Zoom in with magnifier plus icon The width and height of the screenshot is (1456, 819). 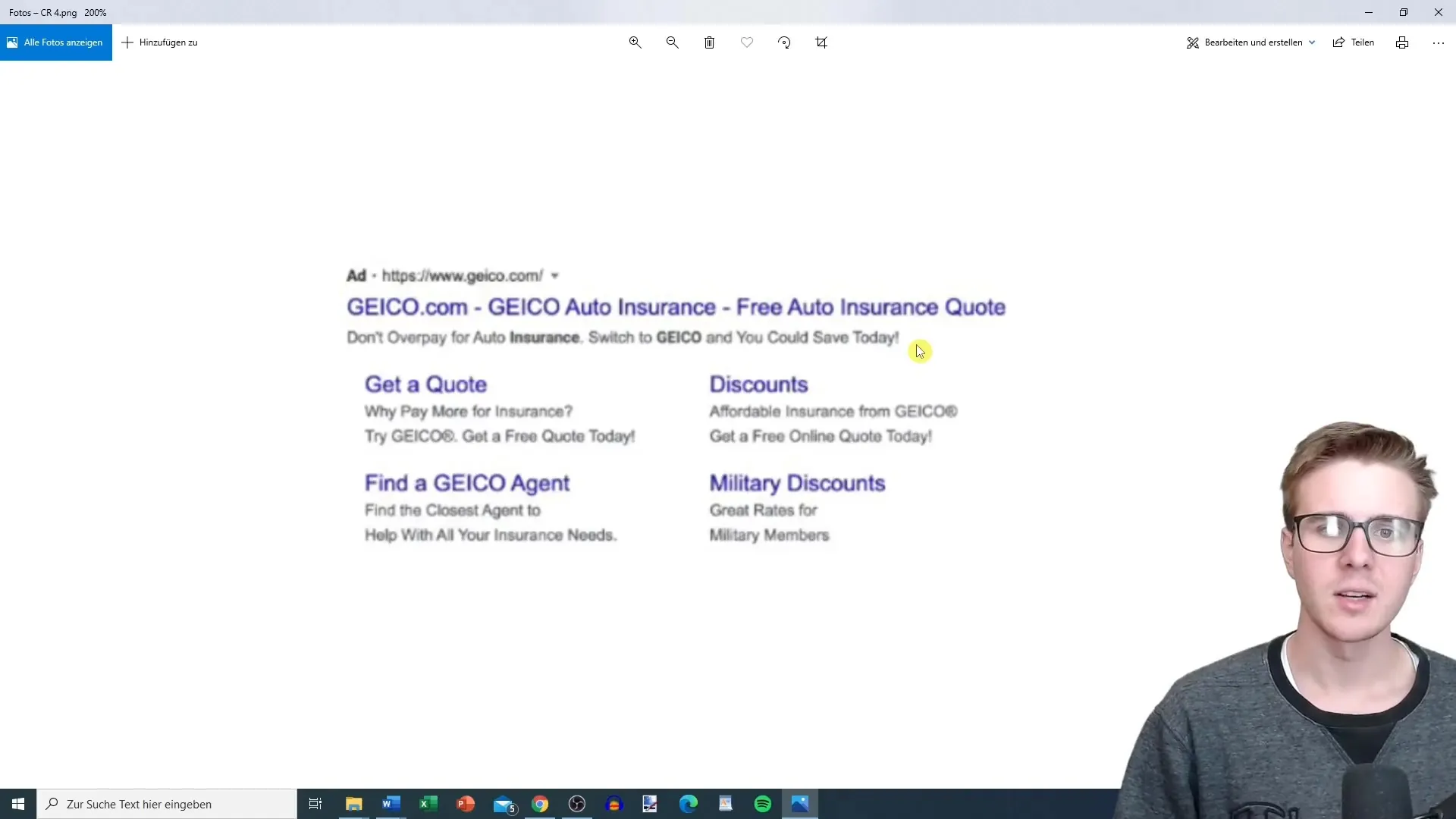point(635,42)
